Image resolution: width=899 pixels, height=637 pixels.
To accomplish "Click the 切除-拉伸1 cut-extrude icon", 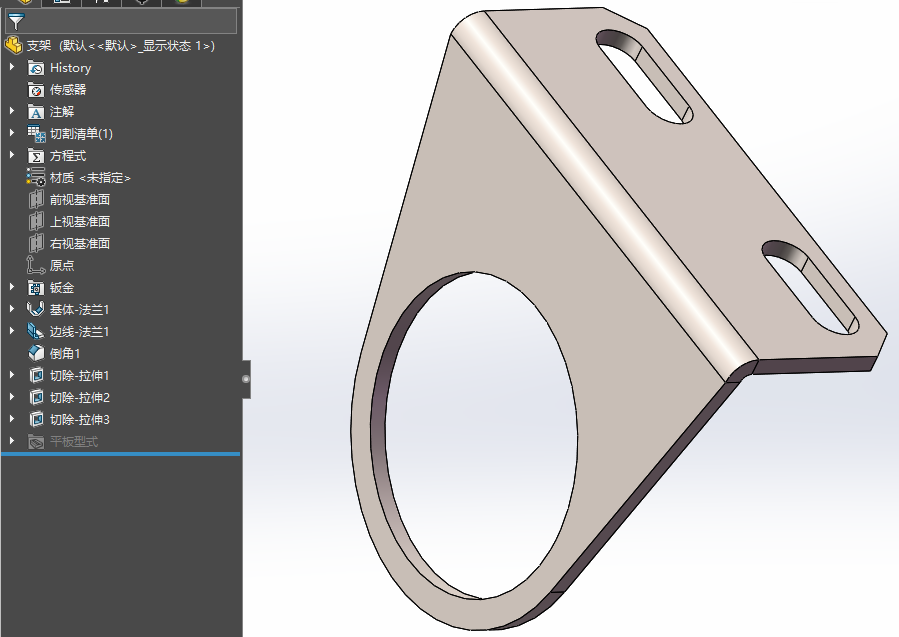I will tap(36, 376).
